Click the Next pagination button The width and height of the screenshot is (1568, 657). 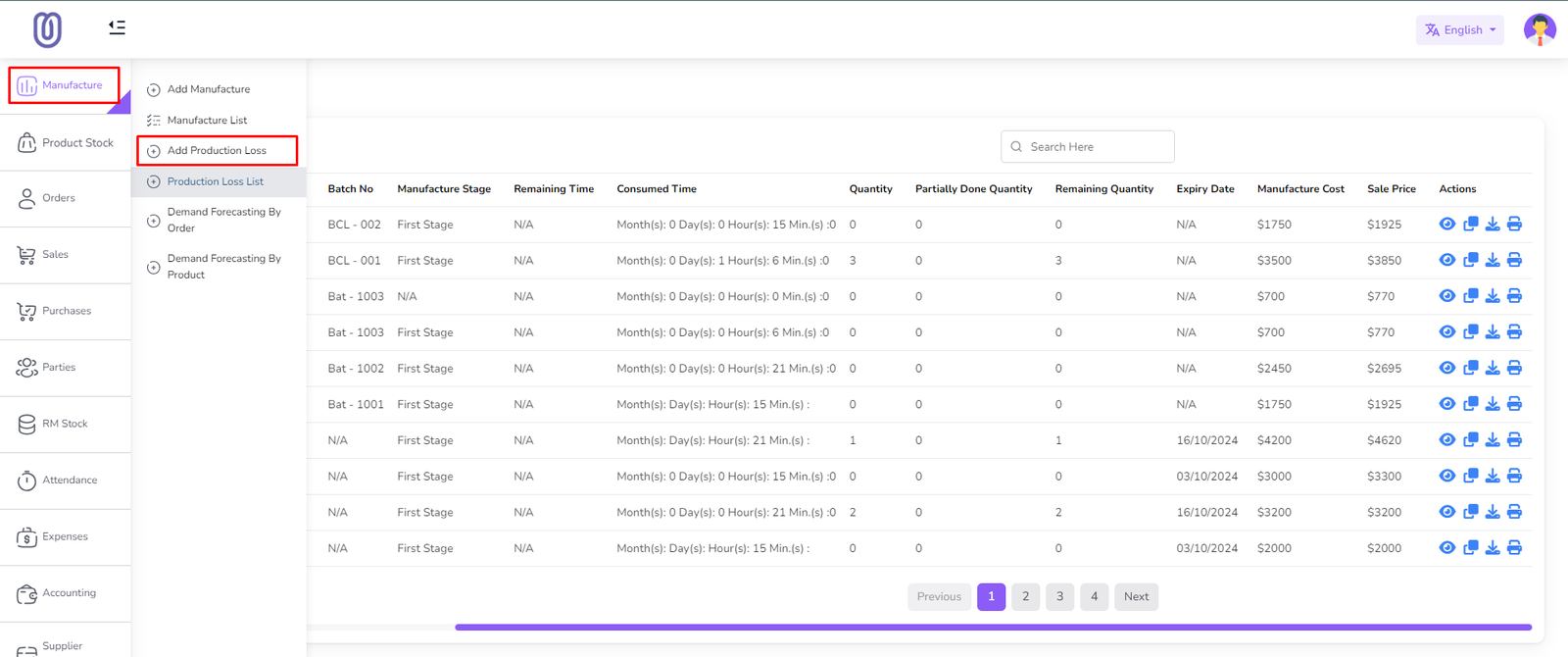[1136, 596]
